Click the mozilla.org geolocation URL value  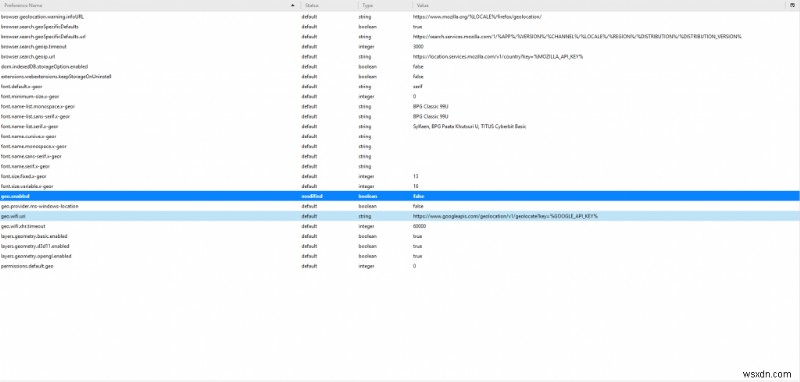tap(477, 17)
